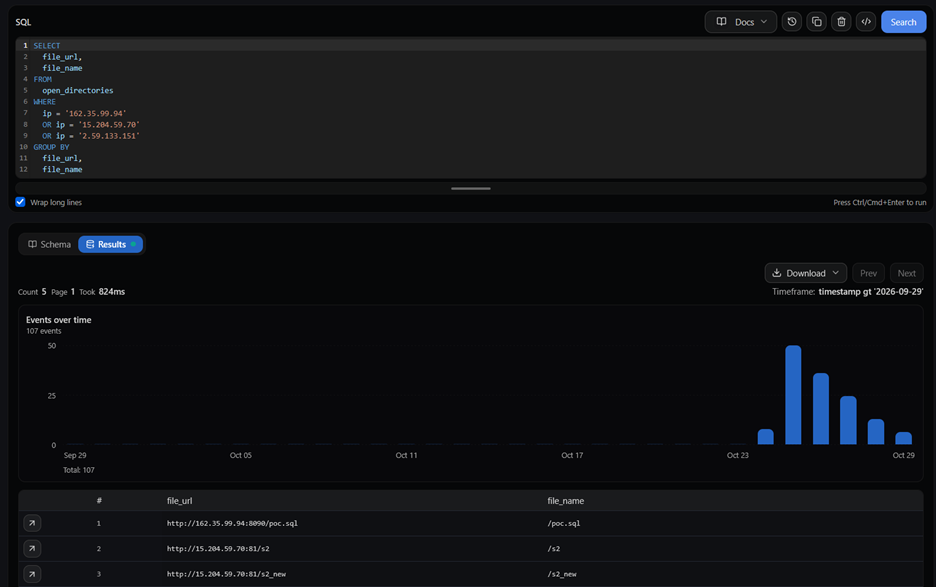Click the timeframe value timestamp gt '2026-09-29'
The image size is (936, 587).
point(870,292)
